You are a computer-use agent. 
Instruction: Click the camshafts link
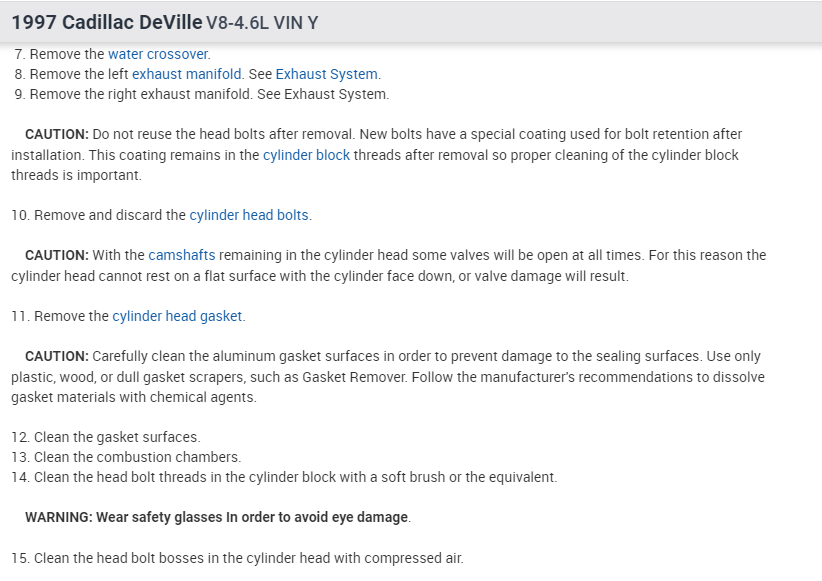182,255
